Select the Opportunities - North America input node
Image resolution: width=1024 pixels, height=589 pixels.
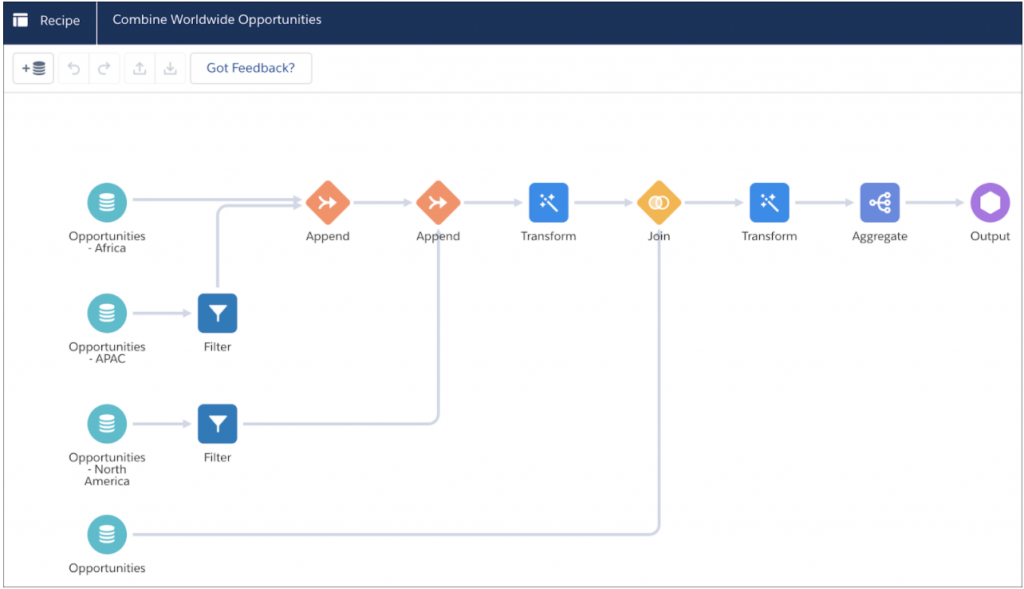pos(107,424)
